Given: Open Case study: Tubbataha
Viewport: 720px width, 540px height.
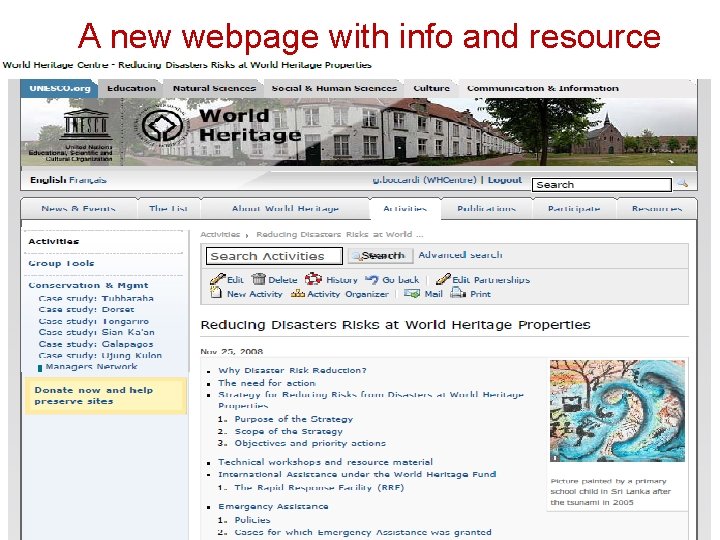Looking at the screenshot, I should tap(96, 298).
